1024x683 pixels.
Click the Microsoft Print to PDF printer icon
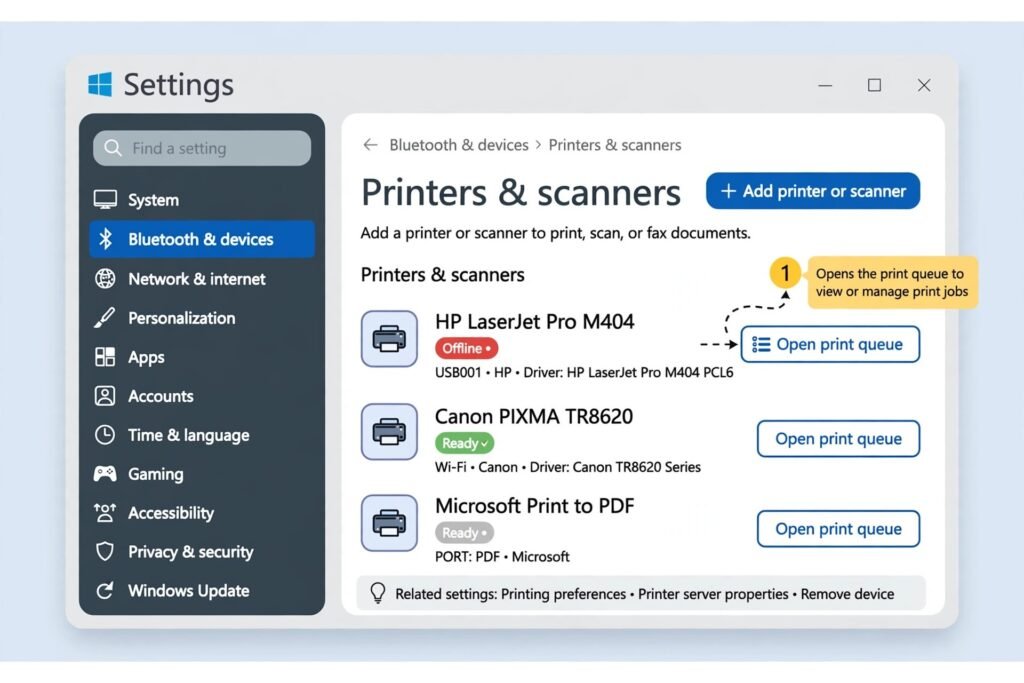click(389, 523)
